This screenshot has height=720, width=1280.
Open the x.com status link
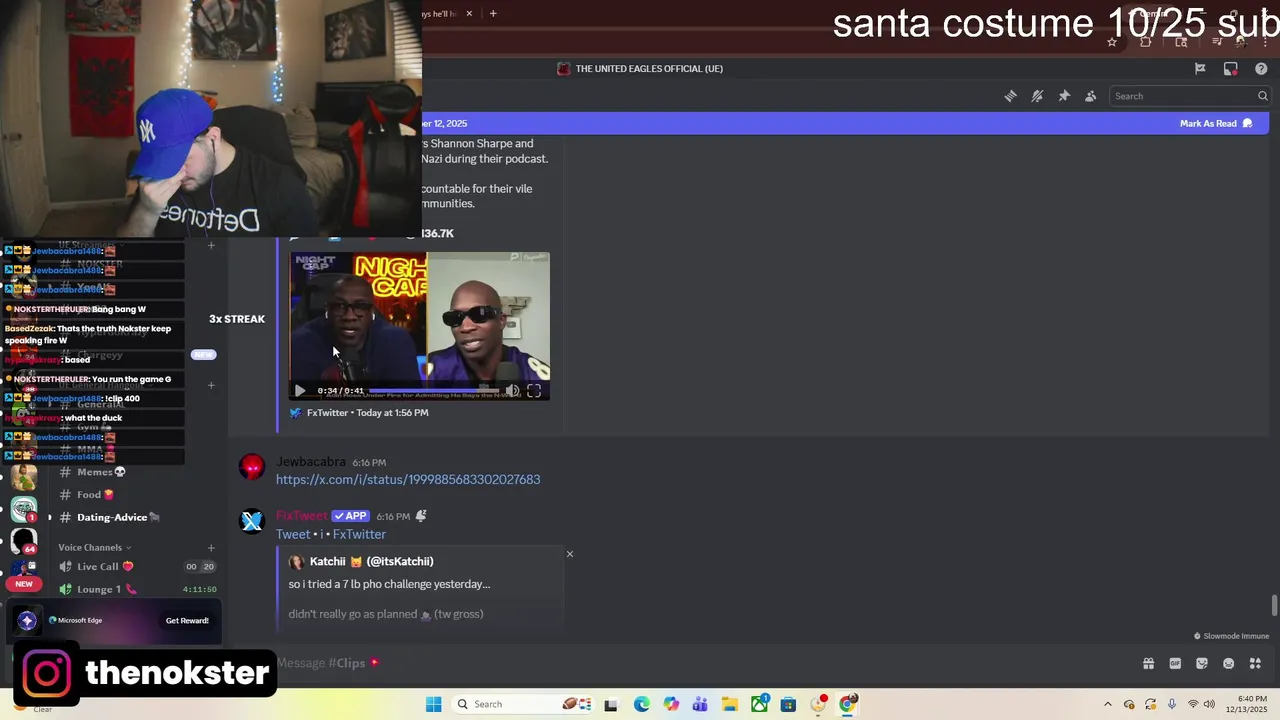408,479
